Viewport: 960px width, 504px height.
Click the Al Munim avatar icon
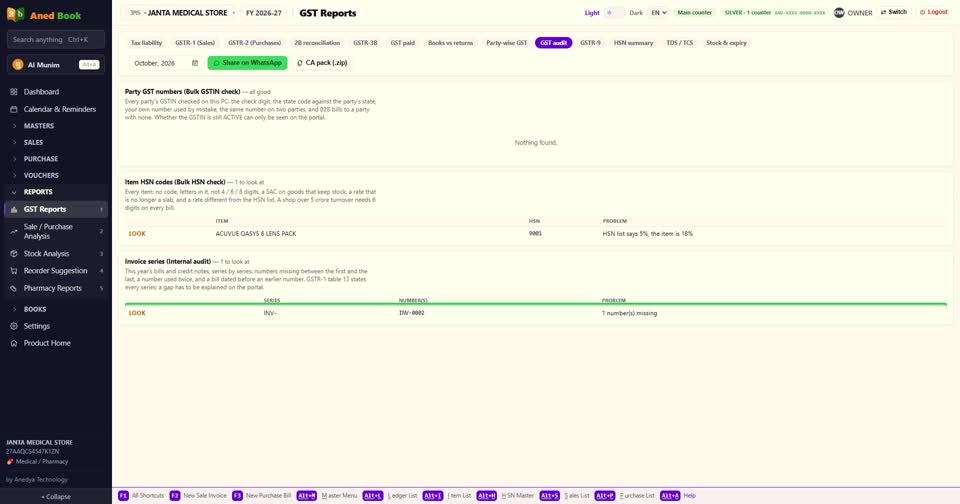pyautogui.click(x=18, y=64)
